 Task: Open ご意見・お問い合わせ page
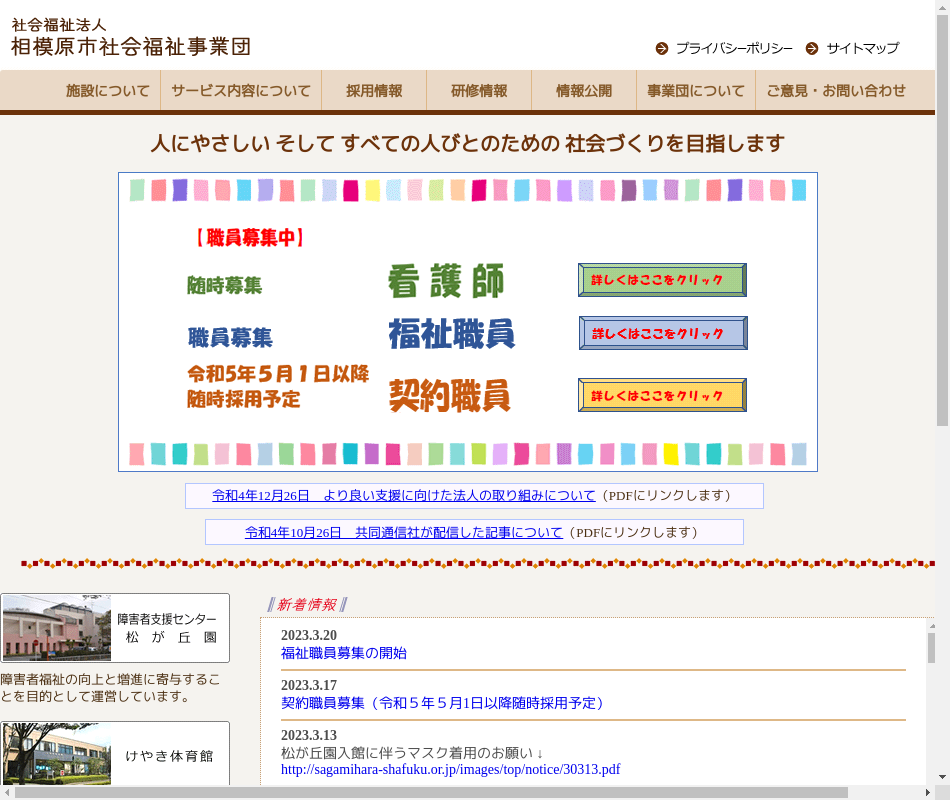click(836, 91)
